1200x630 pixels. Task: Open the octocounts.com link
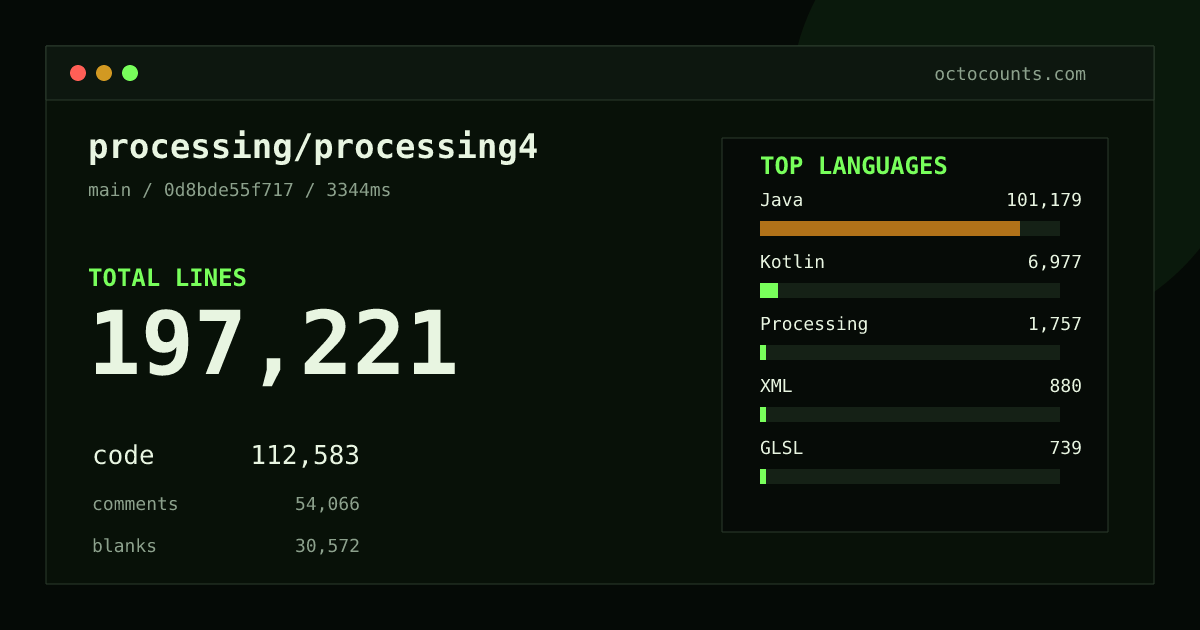tap(1010, 74)
